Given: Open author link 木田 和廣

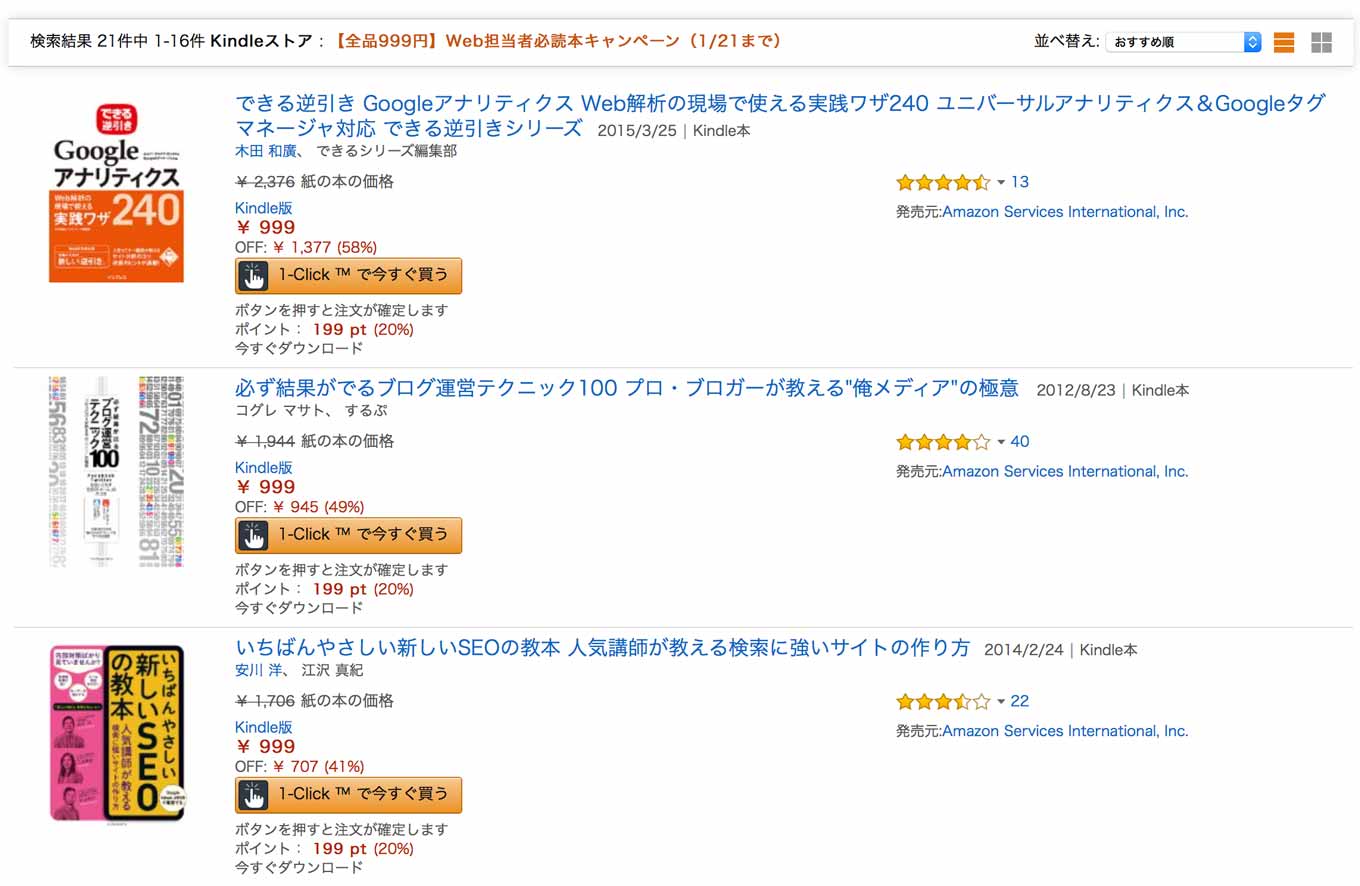Looking at the screenshot, I should click(x=266, y=151).
